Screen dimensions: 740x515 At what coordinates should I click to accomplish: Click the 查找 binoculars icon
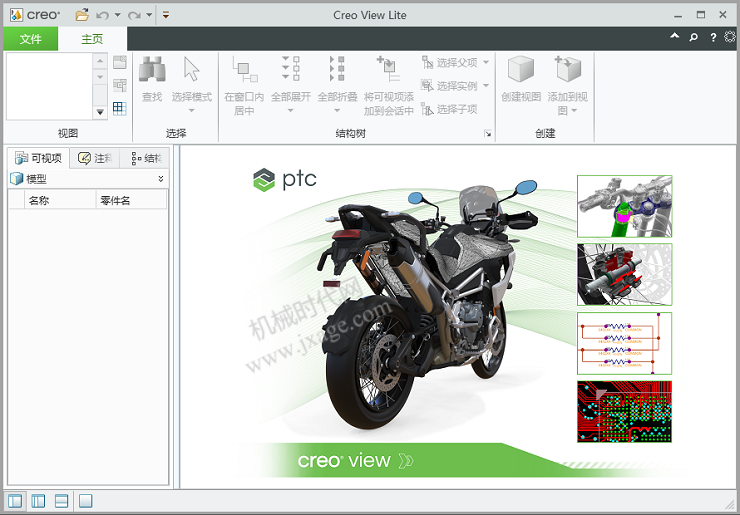152,69
